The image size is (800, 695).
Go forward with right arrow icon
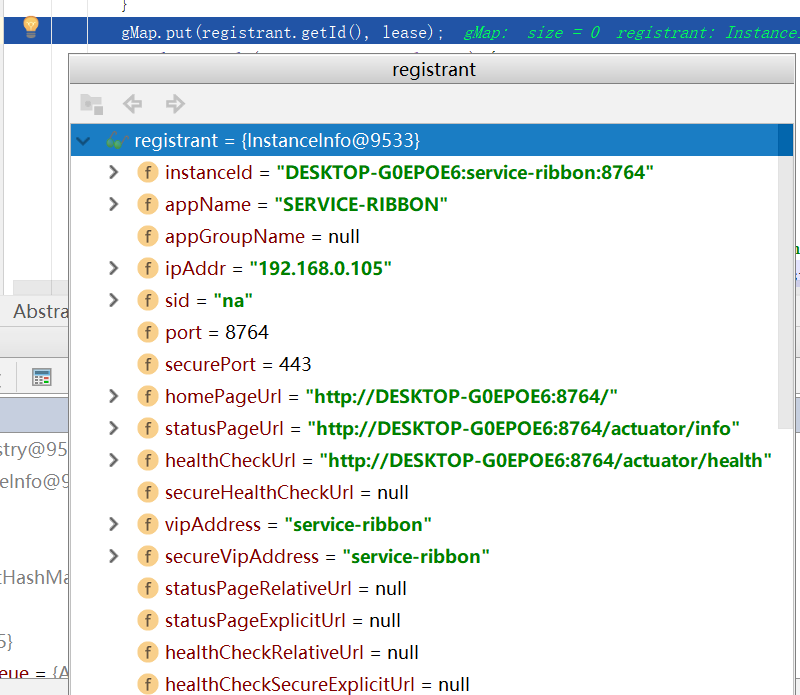[175, 104]
